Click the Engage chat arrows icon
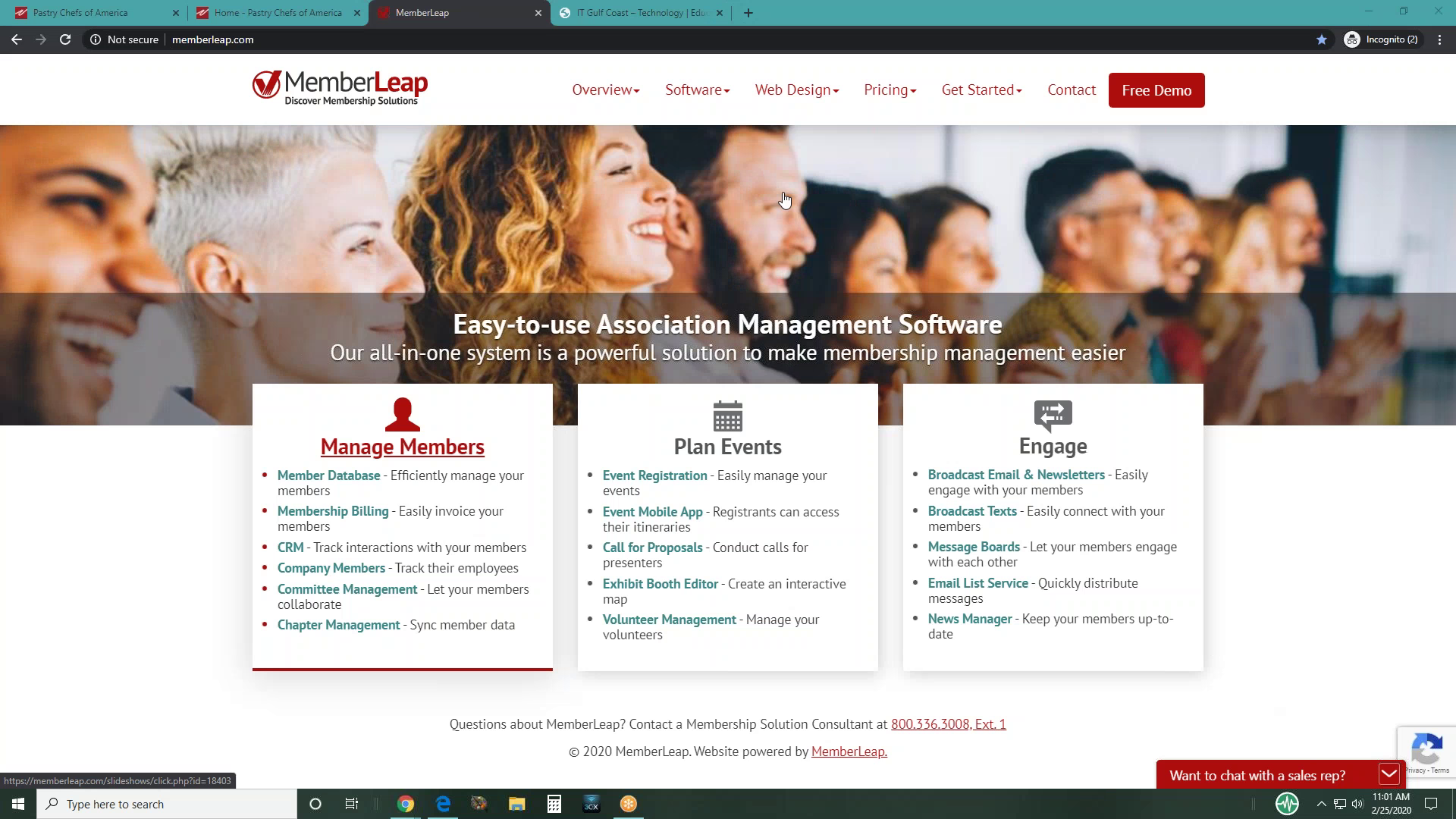1456x819 pixels. (1053, 416)
